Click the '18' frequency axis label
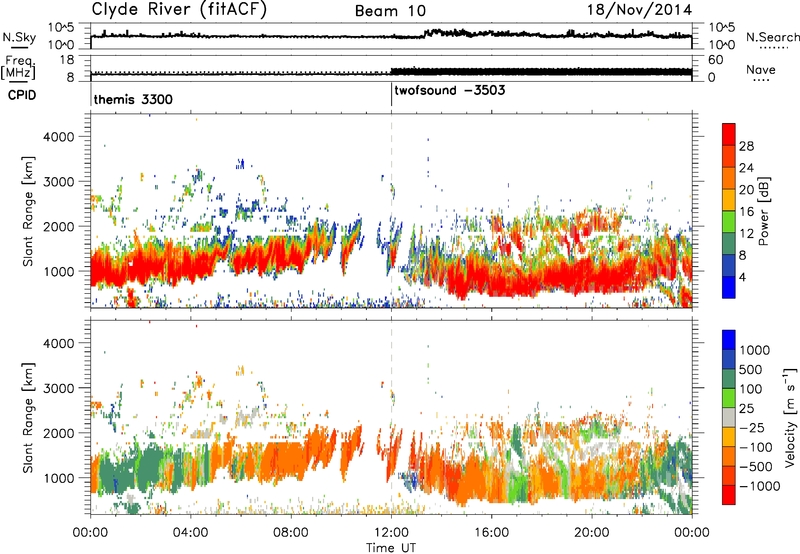800x554 pixels. coord(67,60)
